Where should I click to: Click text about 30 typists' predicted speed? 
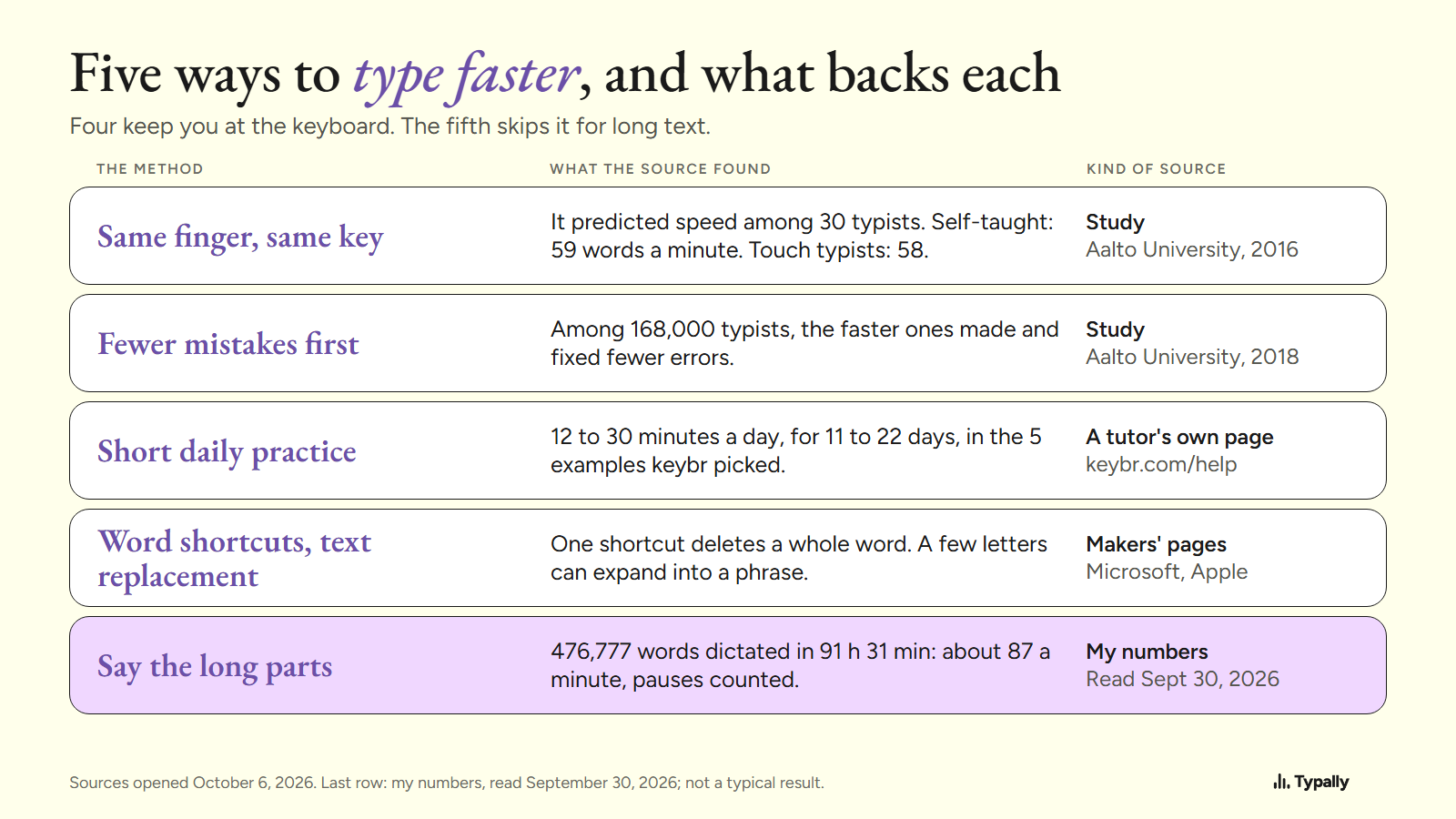coord(802,236)
